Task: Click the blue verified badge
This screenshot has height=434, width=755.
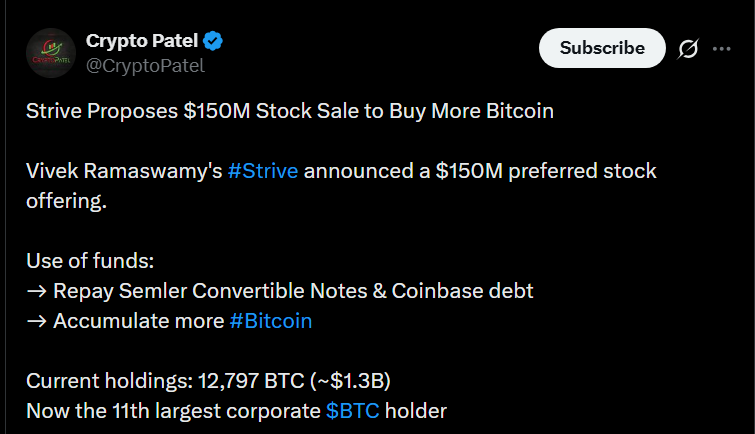Action: click(x=213, y=42)
